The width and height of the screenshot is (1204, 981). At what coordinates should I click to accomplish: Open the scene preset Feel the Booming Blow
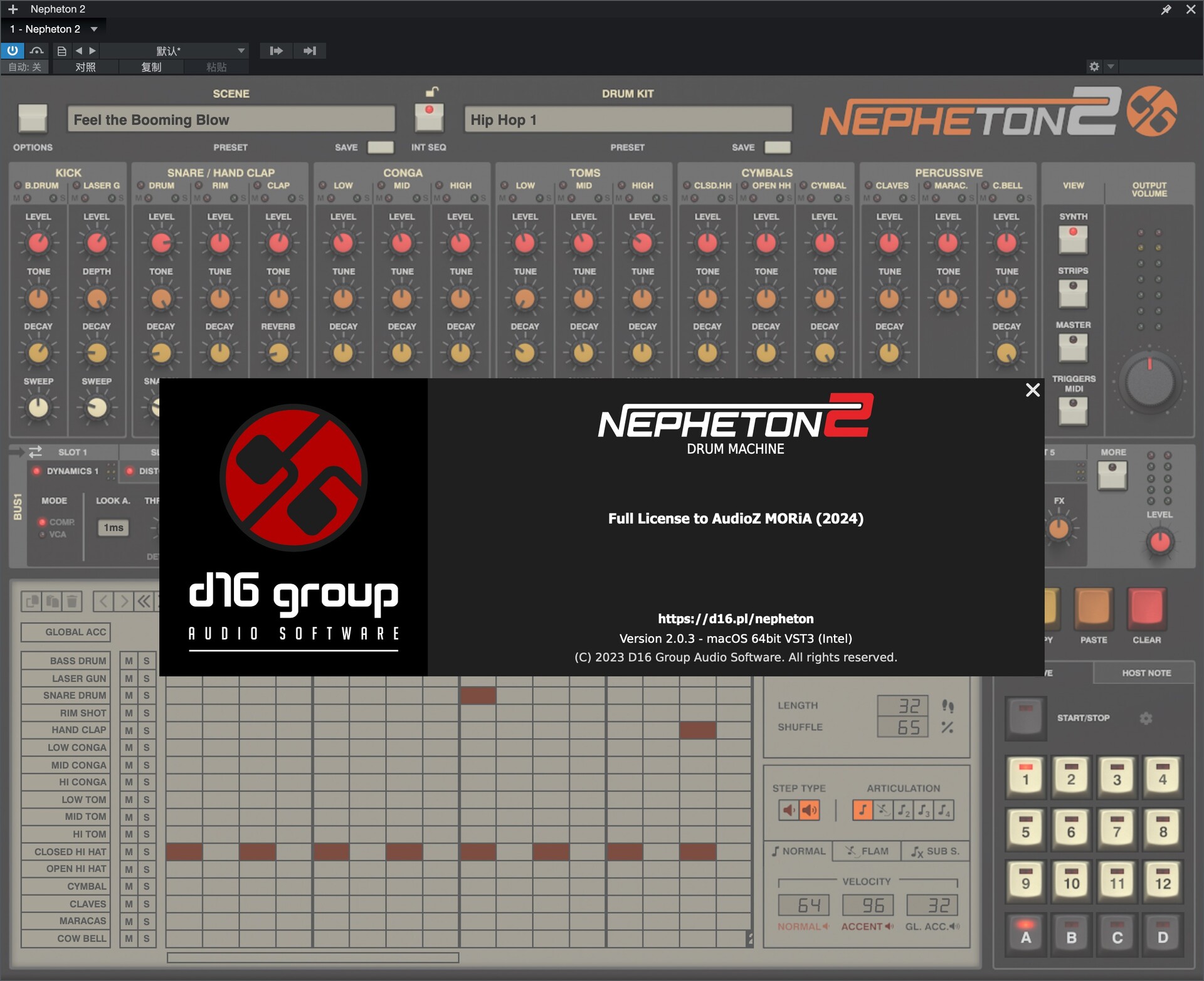(x=231, y=119)
